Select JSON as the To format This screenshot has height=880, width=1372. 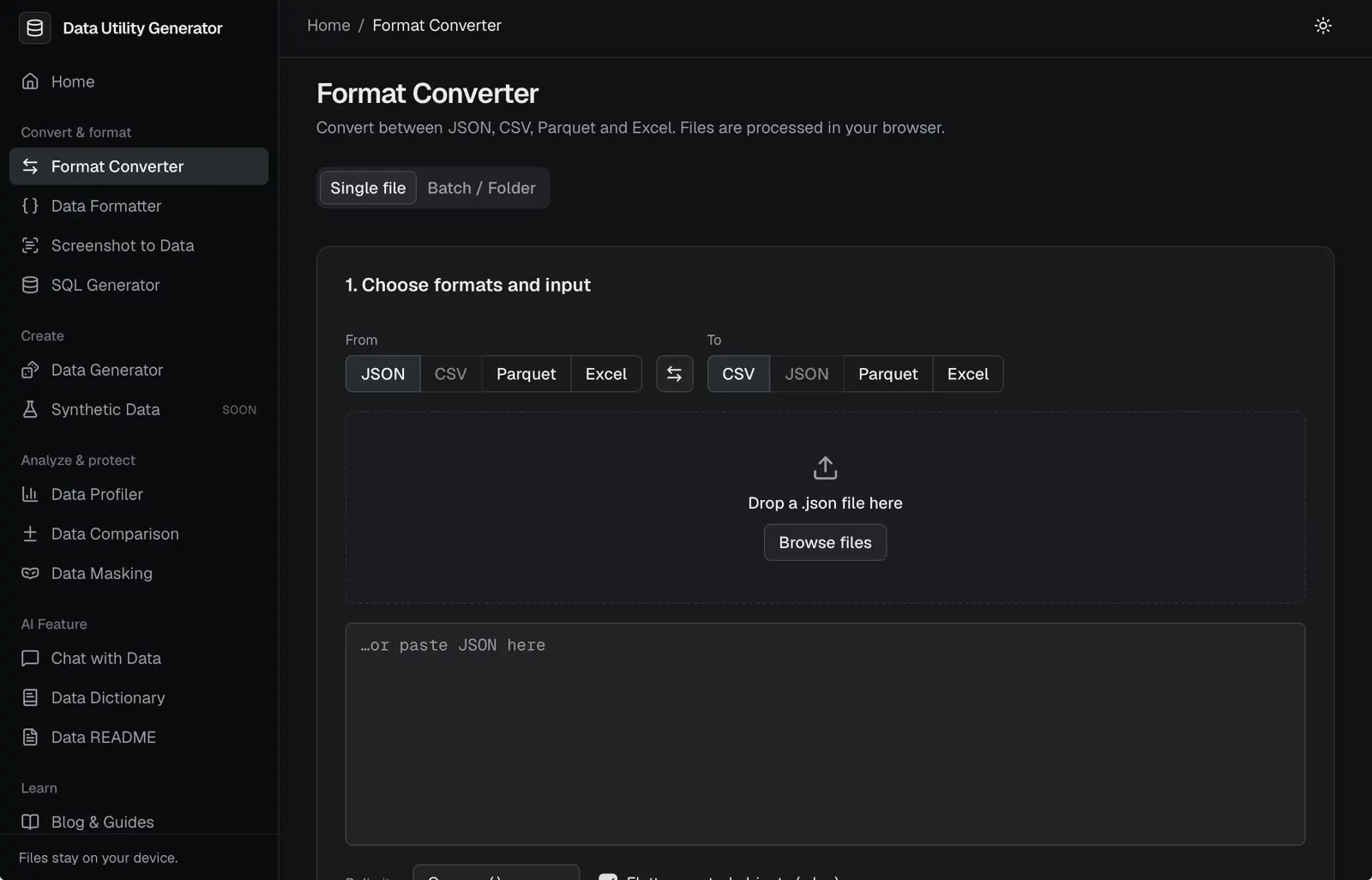[807, 374]
